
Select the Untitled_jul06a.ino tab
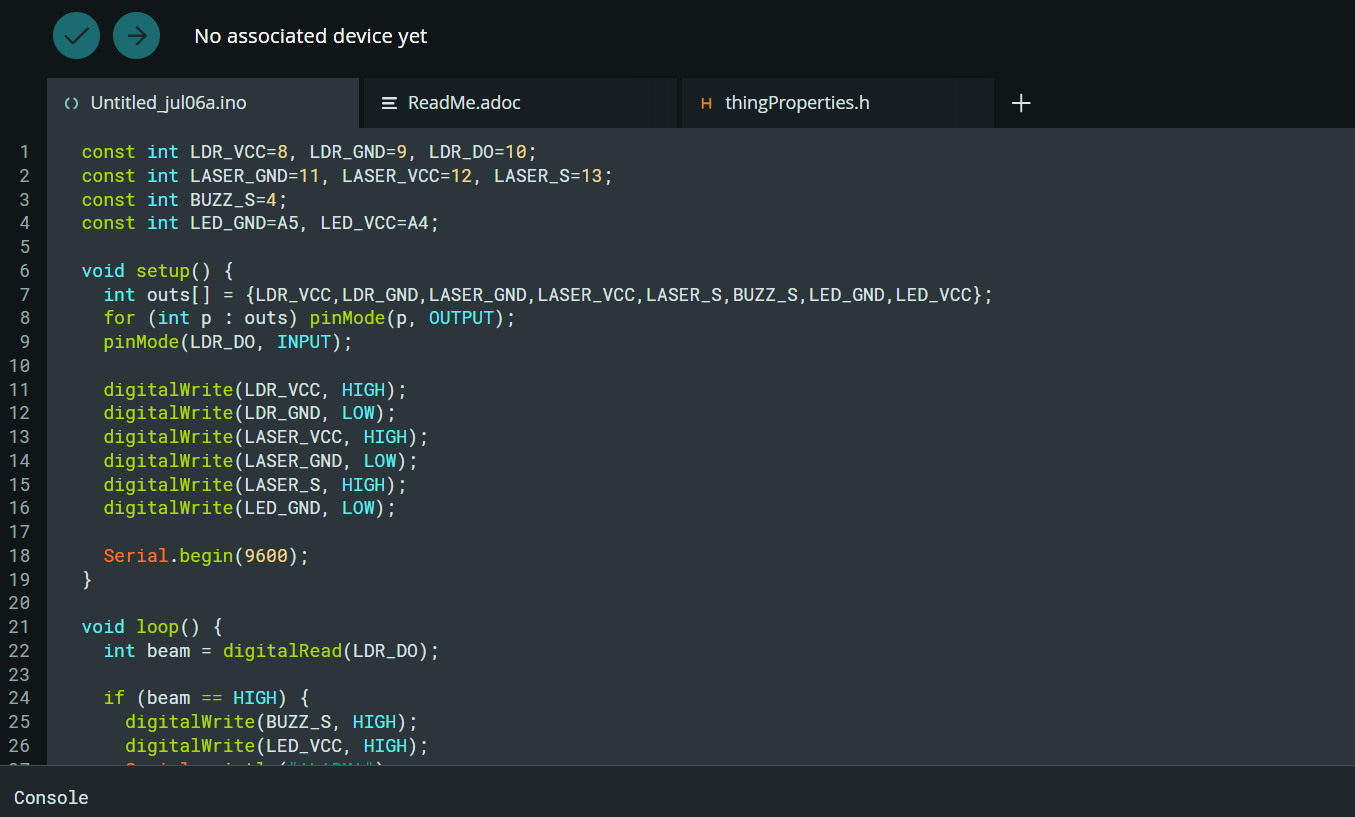point(203,103)
